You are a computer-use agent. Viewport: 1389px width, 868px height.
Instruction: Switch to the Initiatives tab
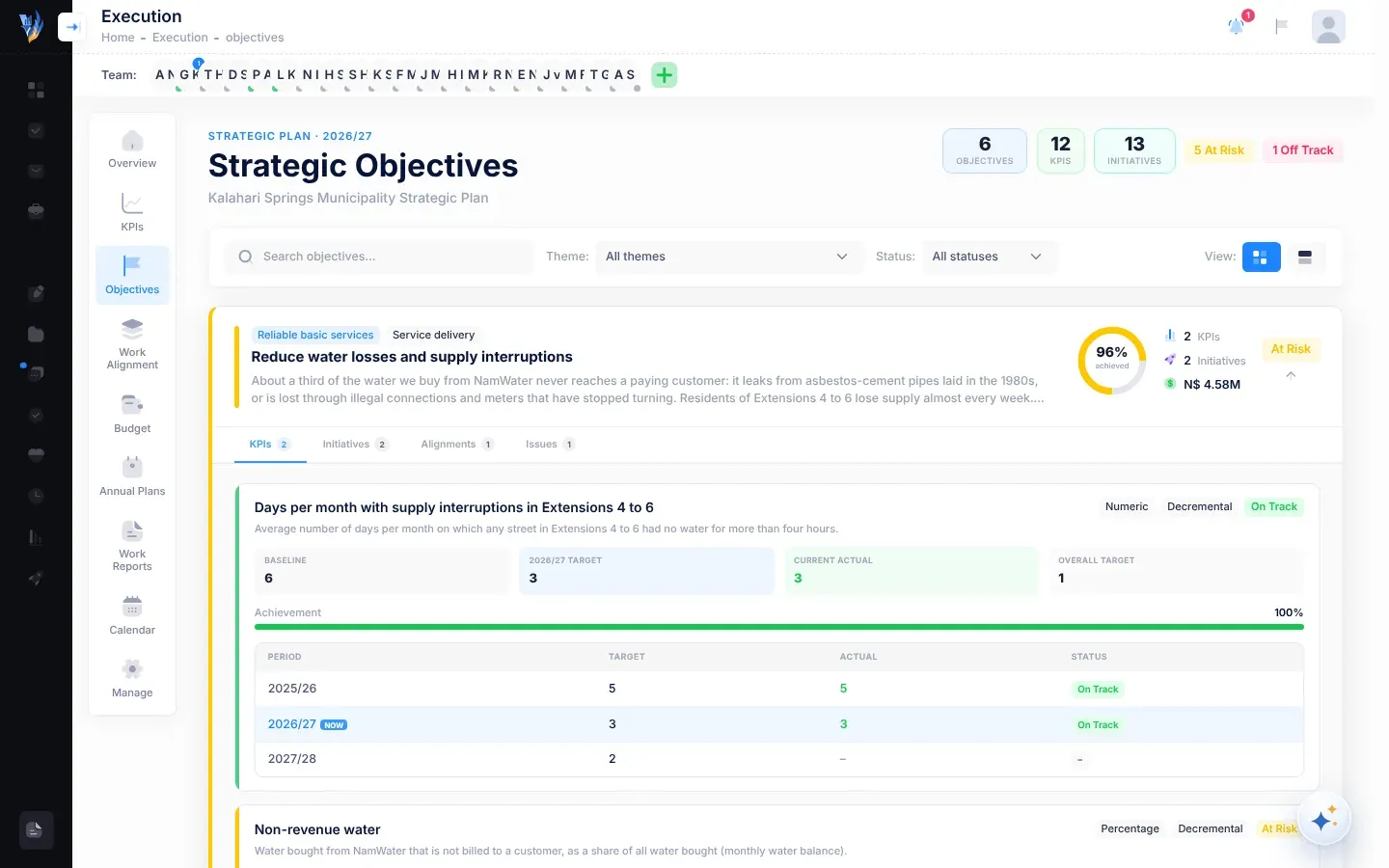tap(355, 445)
